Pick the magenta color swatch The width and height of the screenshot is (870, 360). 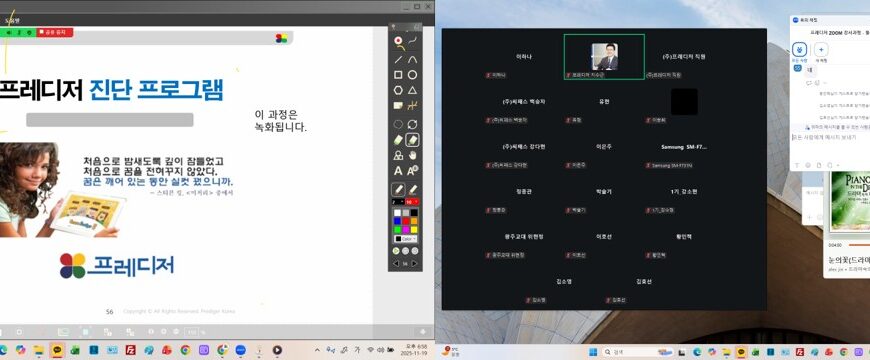click(x=406, y=230)
